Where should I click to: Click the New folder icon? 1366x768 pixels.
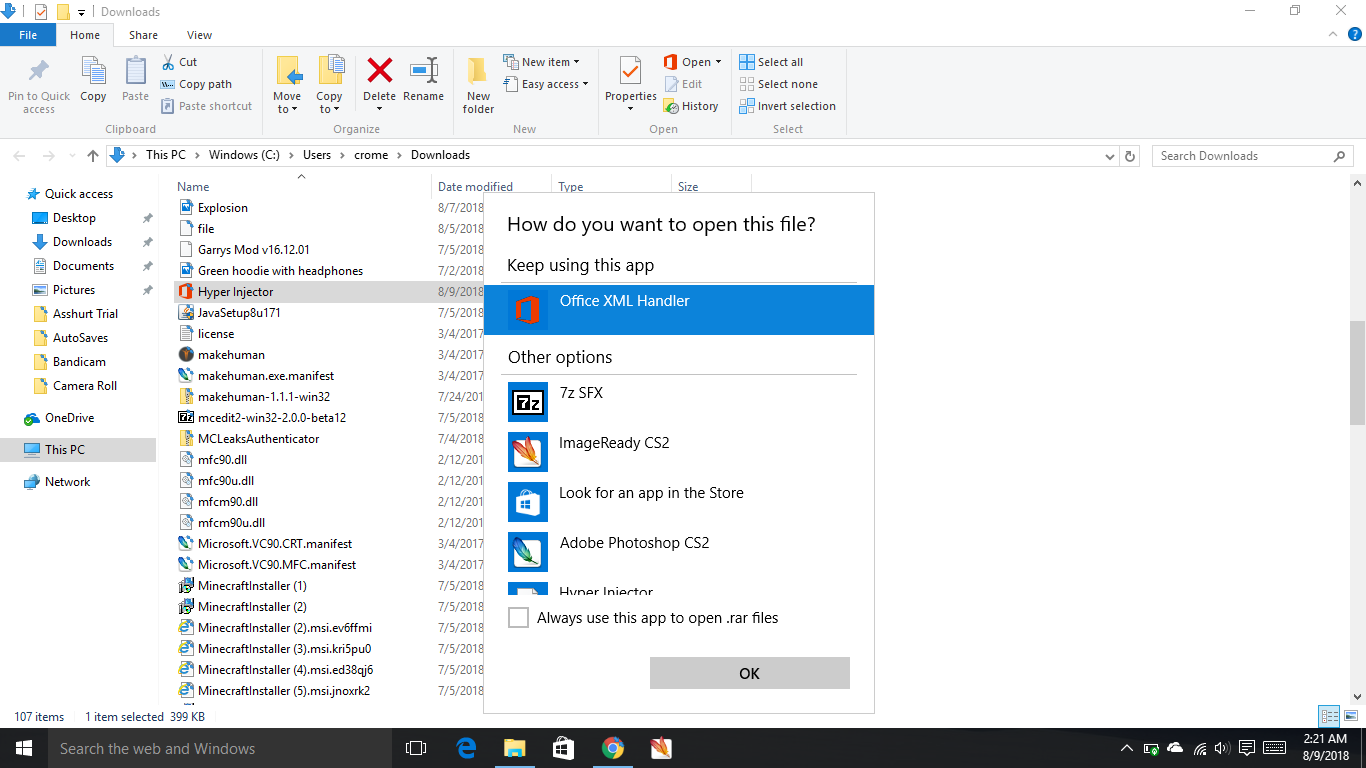(478, 72)
